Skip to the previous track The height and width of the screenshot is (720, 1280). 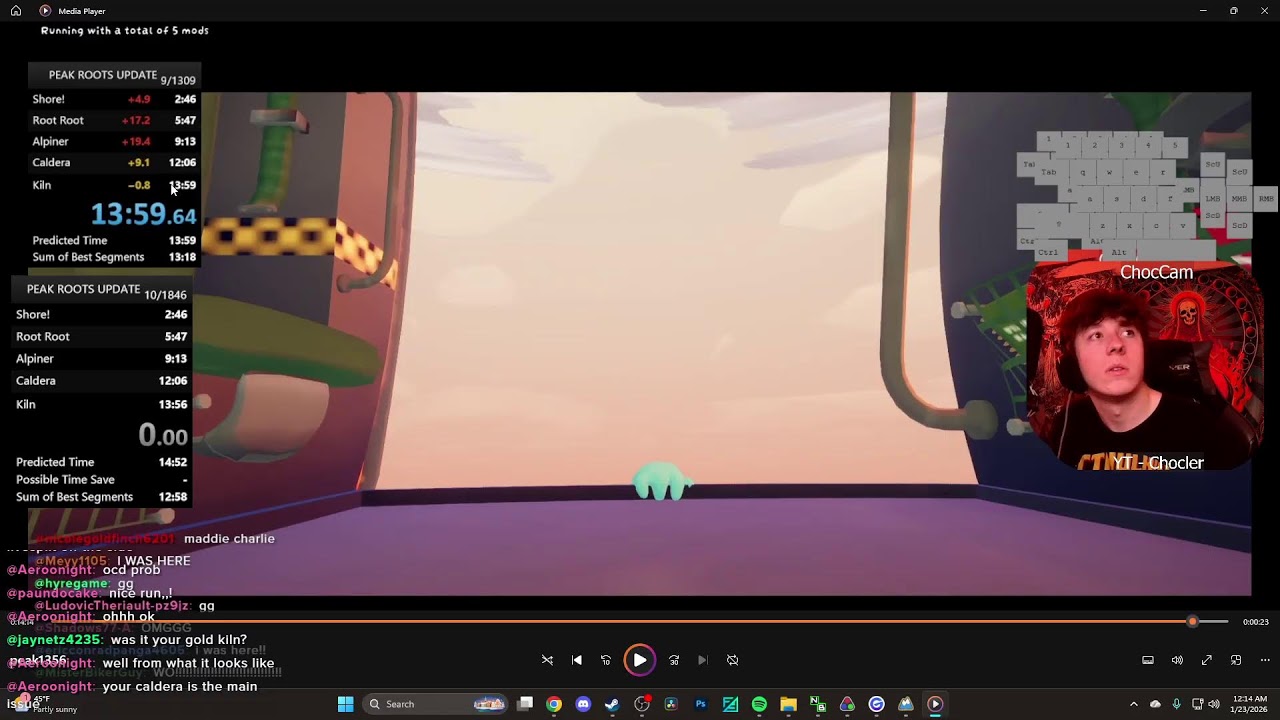click(x=577, y=660)
